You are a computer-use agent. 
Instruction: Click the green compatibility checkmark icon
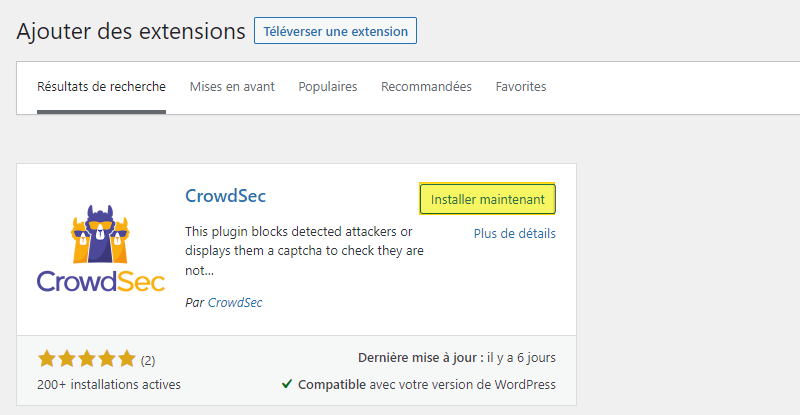click(287, 384)
